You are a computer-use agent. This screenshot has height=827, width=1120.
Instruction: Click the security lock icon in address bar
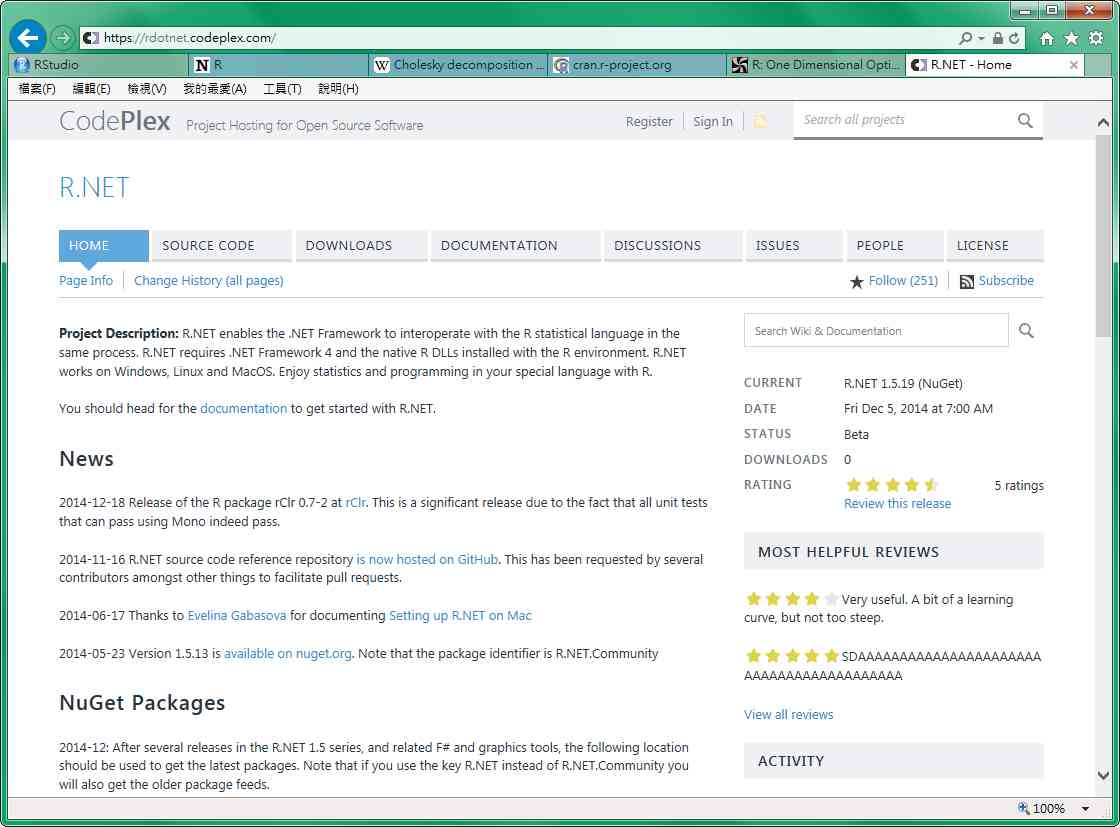(x=997, y=38)
